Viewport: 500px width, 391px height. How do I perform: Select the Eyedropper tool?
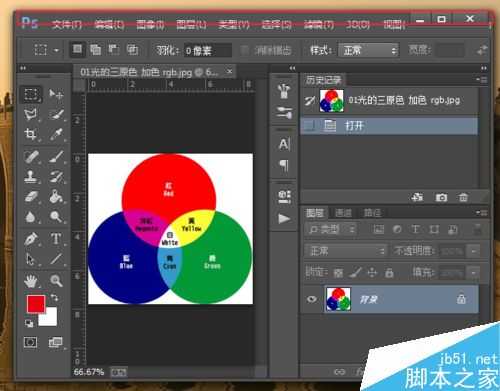[56, 134]
